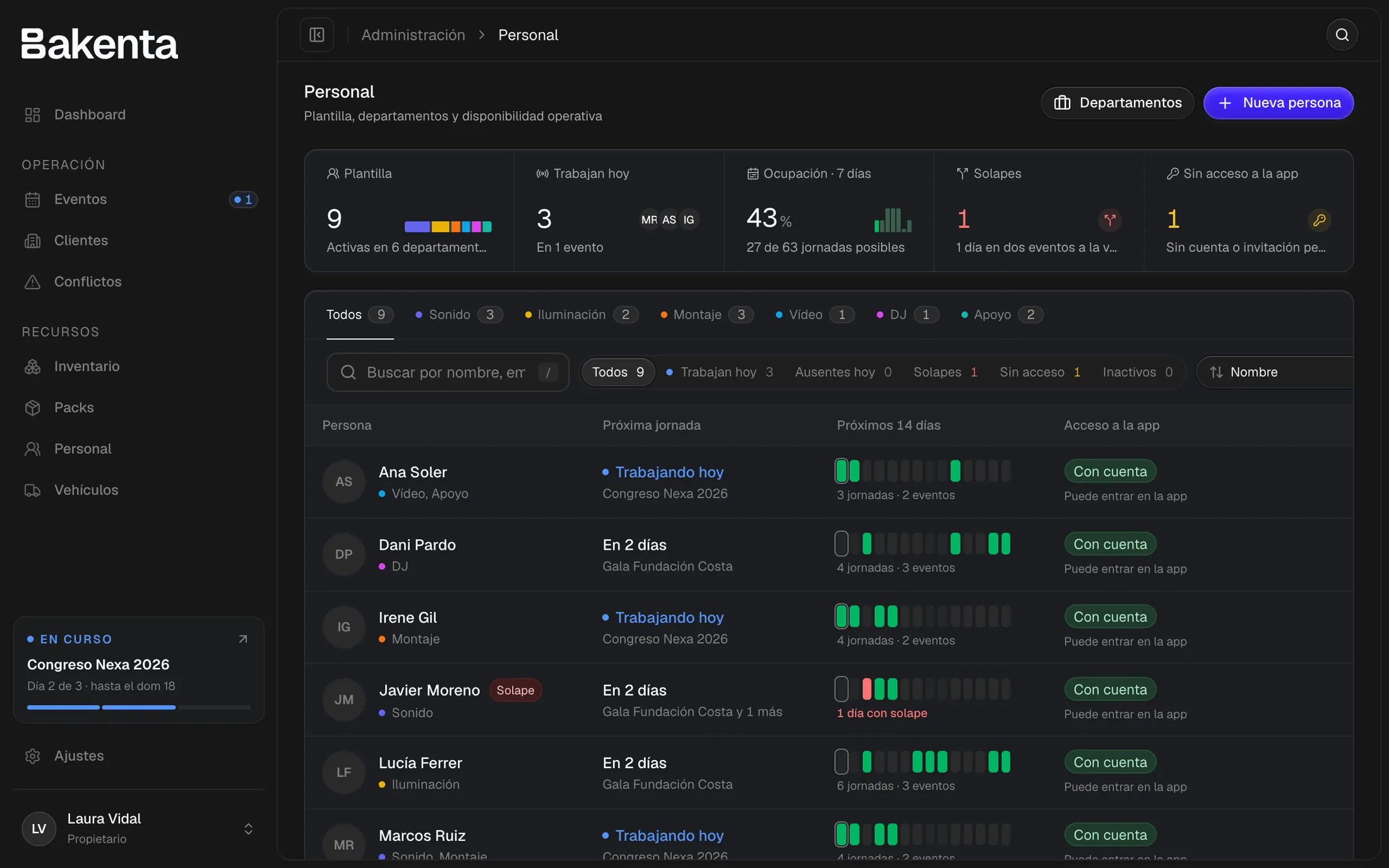Image resolution: width=1389 pixels, height=868 pixels.
Task: Switch to the Montaje tab
Action: [x=706, y=314]
